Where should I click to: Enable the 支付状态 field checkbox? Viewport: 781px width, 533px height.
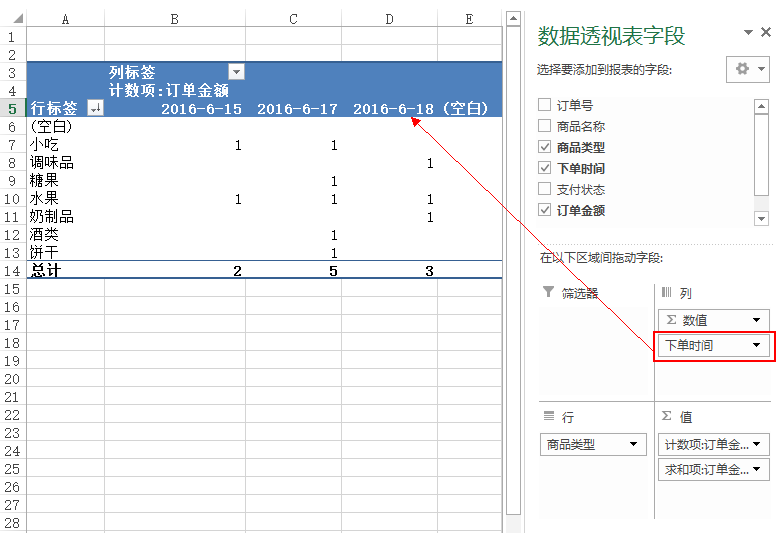544,188
